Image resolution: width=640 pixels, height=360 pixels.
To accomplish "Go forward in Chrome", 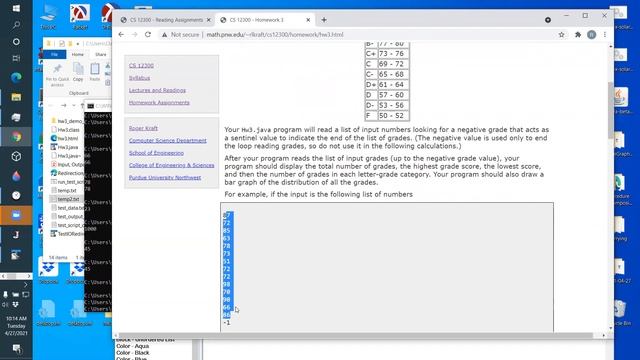I will tap(135, 35).
